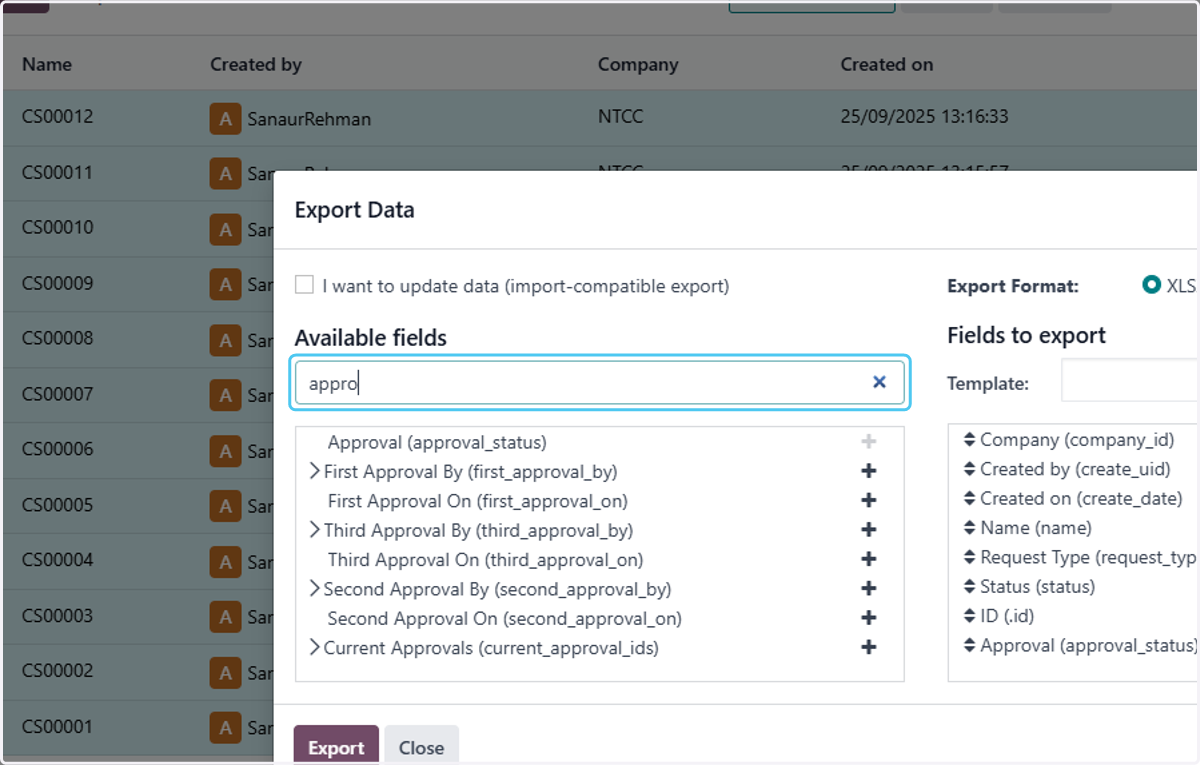The image size is (1200, 765).
Task: Expand Current Approvals field tree
Action: [314, 647]
